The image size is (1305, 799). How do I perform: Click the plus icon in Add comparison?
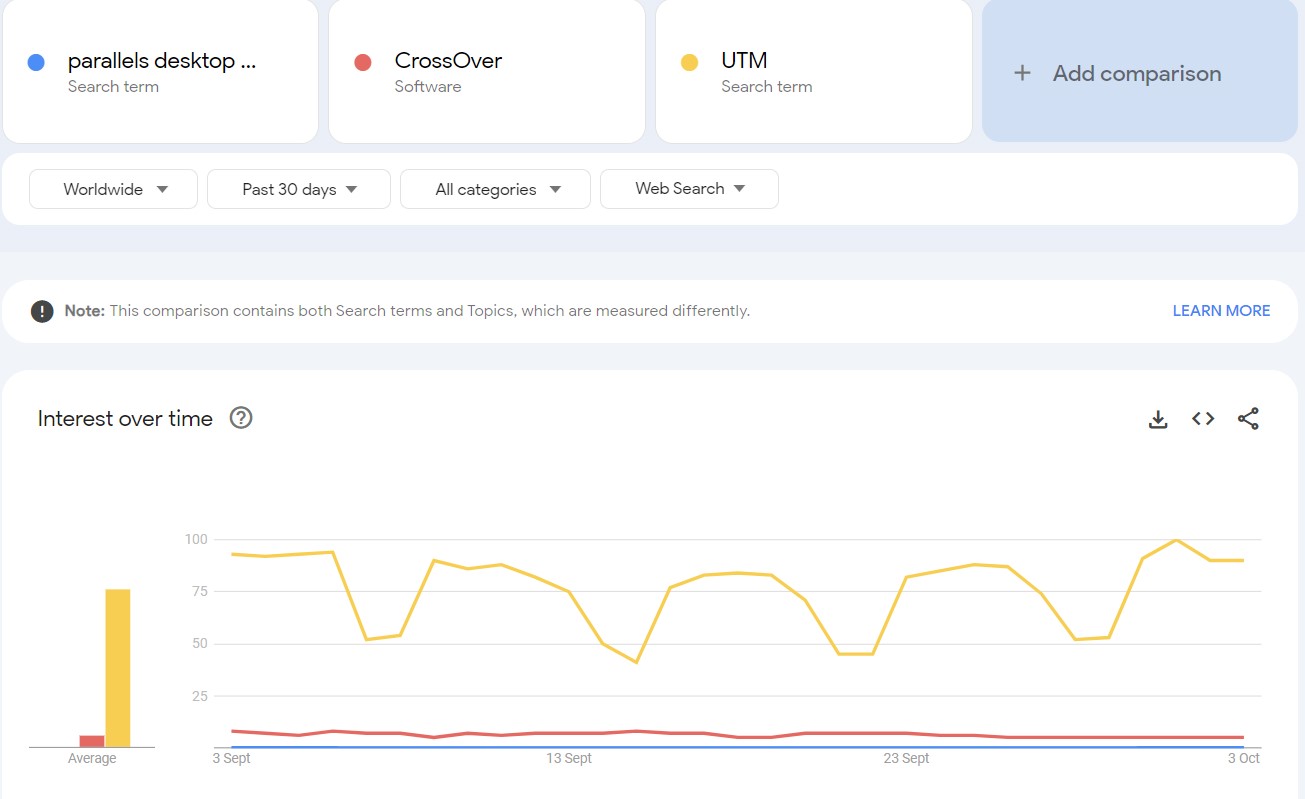point(1022,73)
